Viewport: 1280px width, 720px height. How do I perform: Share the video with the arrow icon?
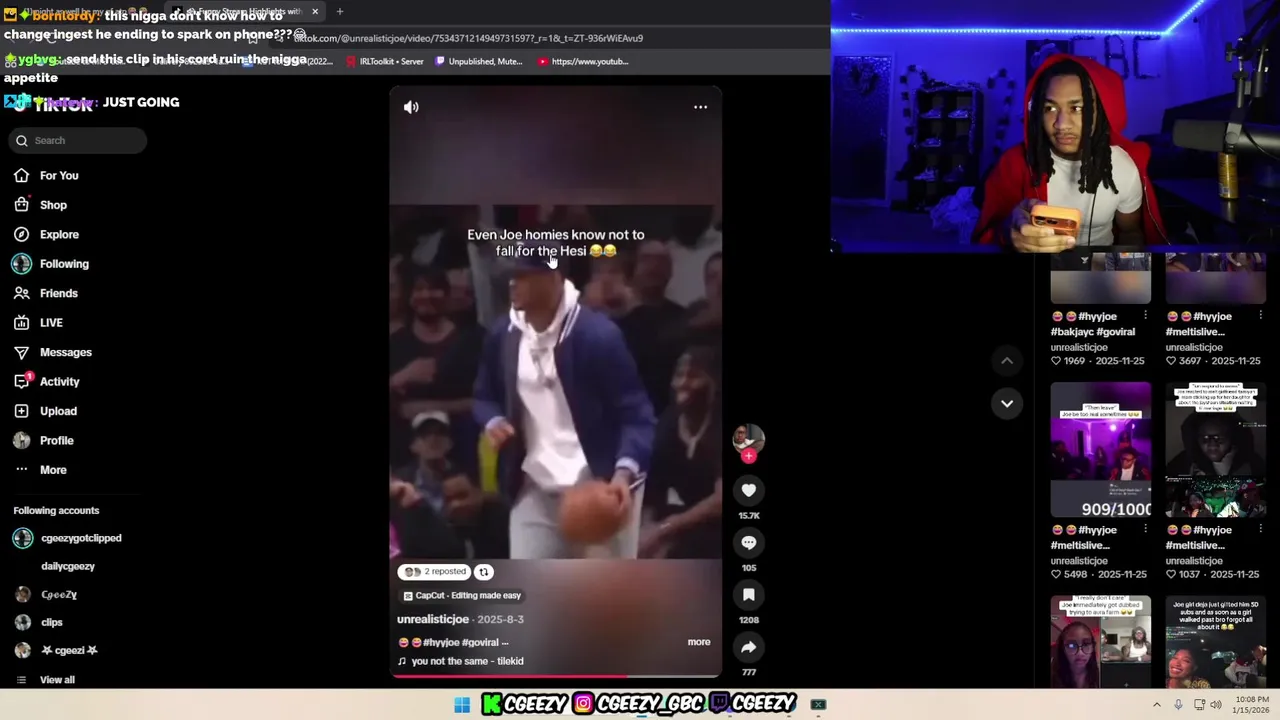pyautogui.click(x=749, y=647)
